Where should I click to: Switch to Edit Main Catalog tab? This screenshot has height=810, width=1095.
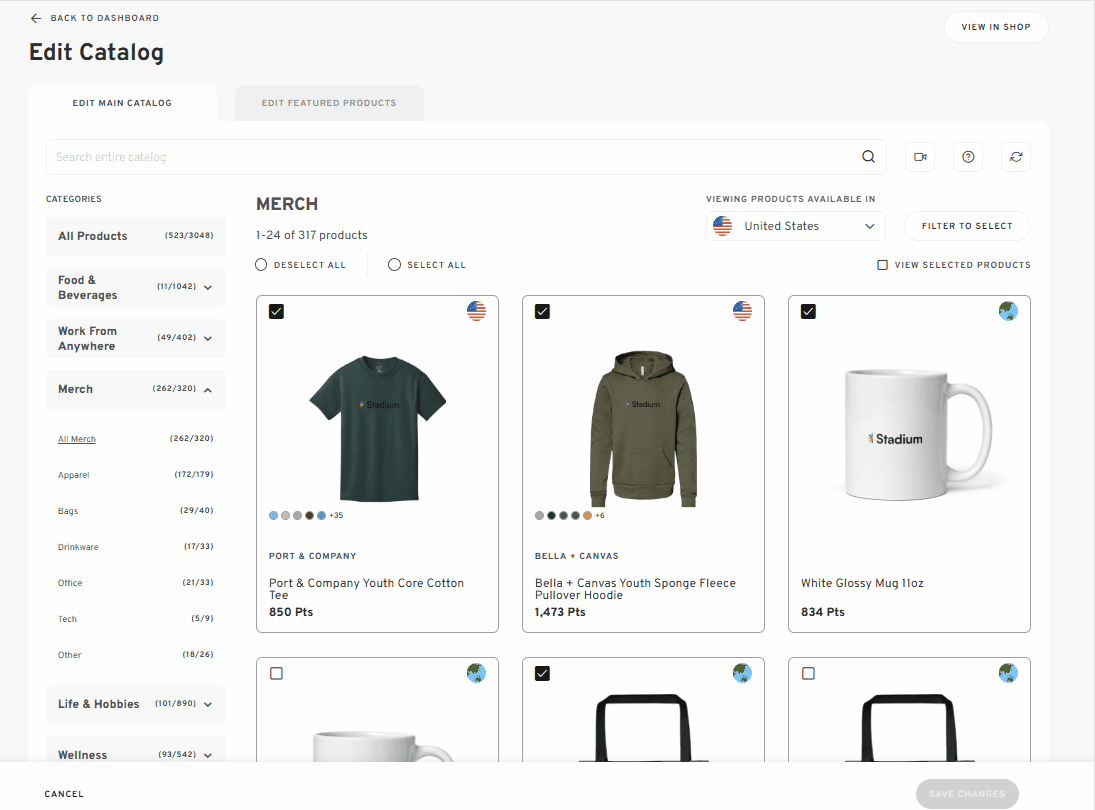[121, 102]
